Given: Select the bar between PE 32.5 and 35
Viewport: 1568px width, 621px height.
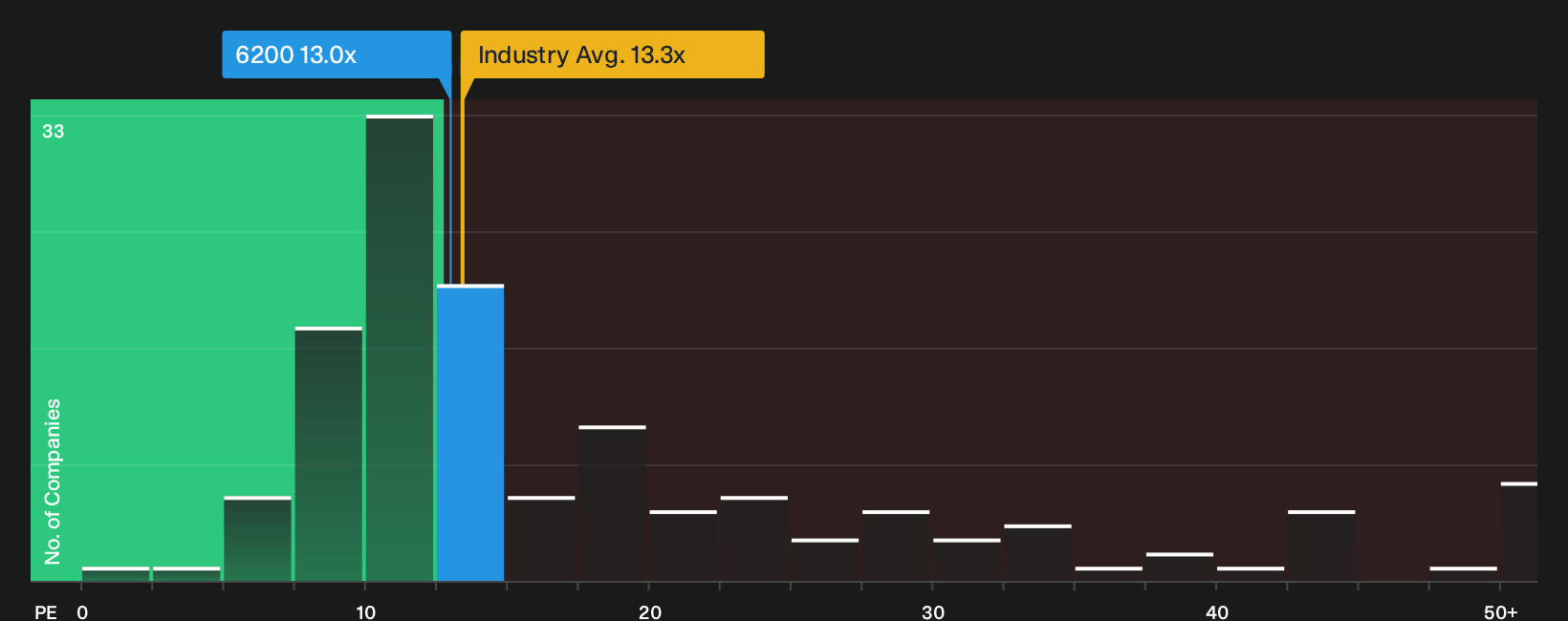Looking at the screenshot, I should point(1037,553).
